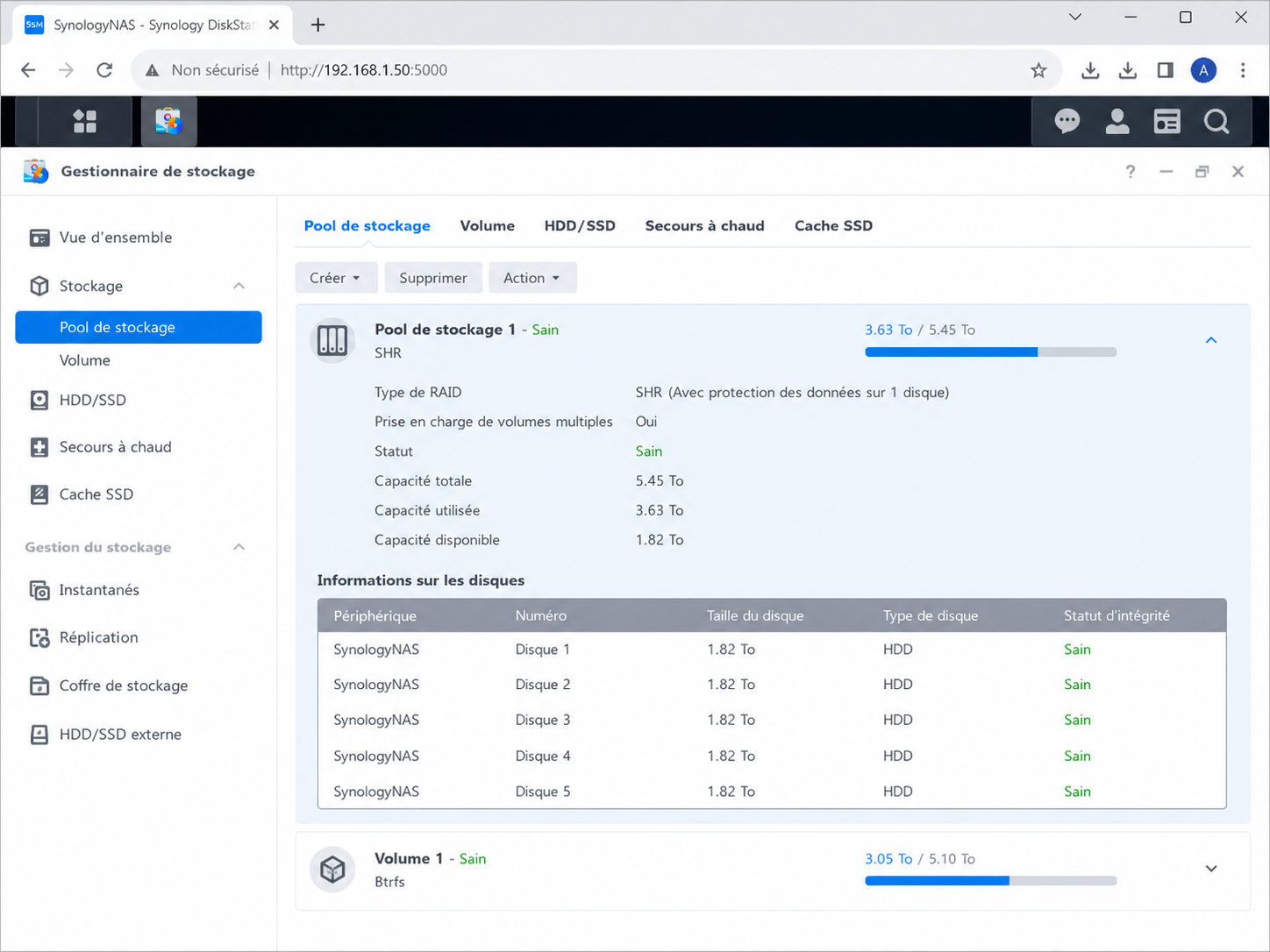Viewport: 1270px width, 952px height.
Task: Open a new browser tab
Action: point(318,25)
